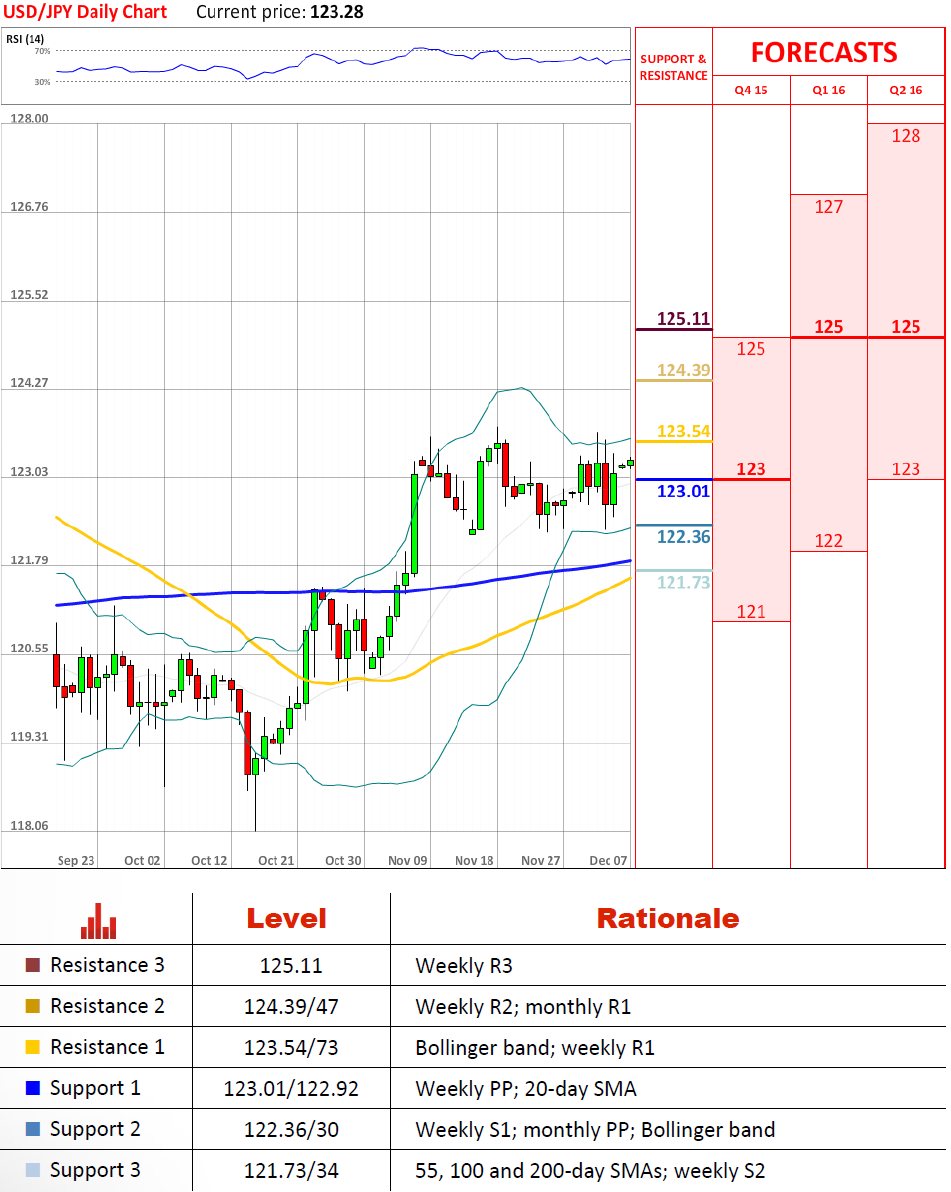Click the Support 2 steel-blue color swatch

pyautogui.click(x=33, y=1129)
